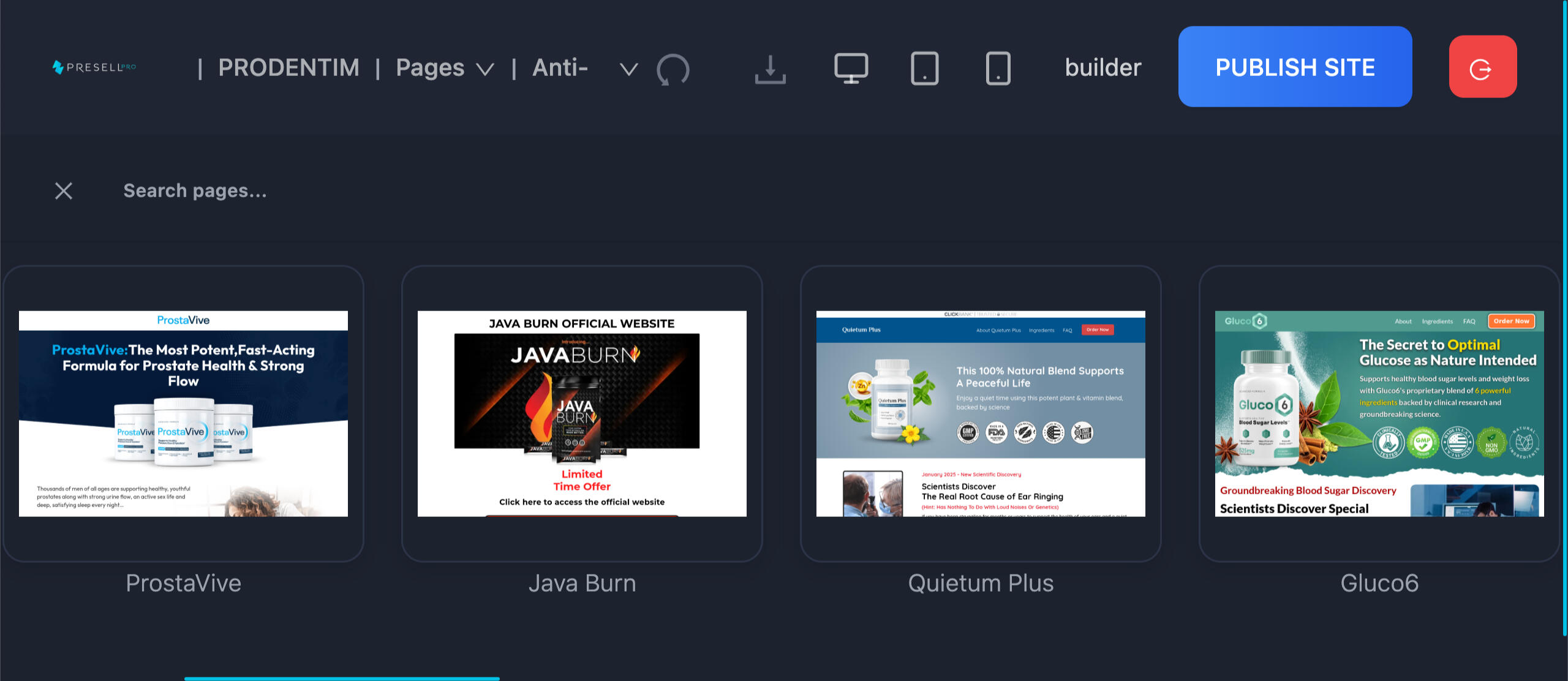Close the page search panel
Screen dimensions: 1568x681
pyautogui.click(x=64, y=191)
